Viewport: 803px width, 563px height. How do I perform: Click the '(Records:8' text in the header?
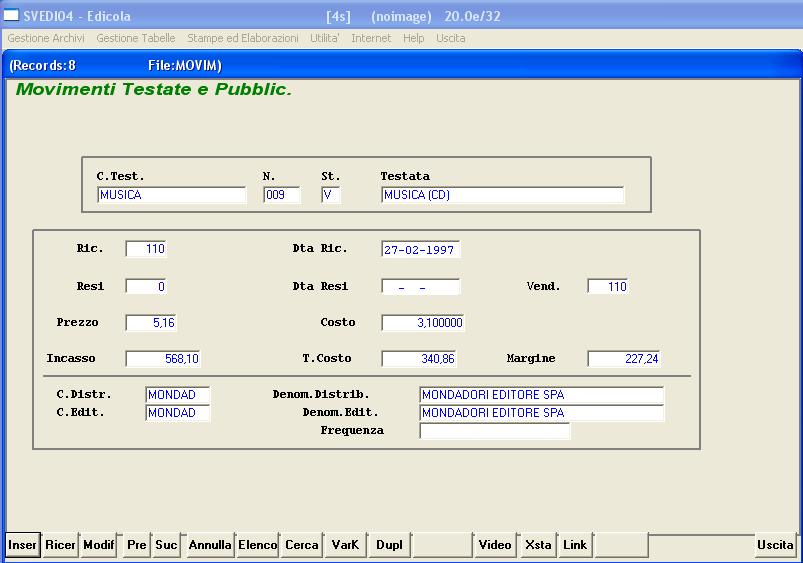click(x=43, y=66)
